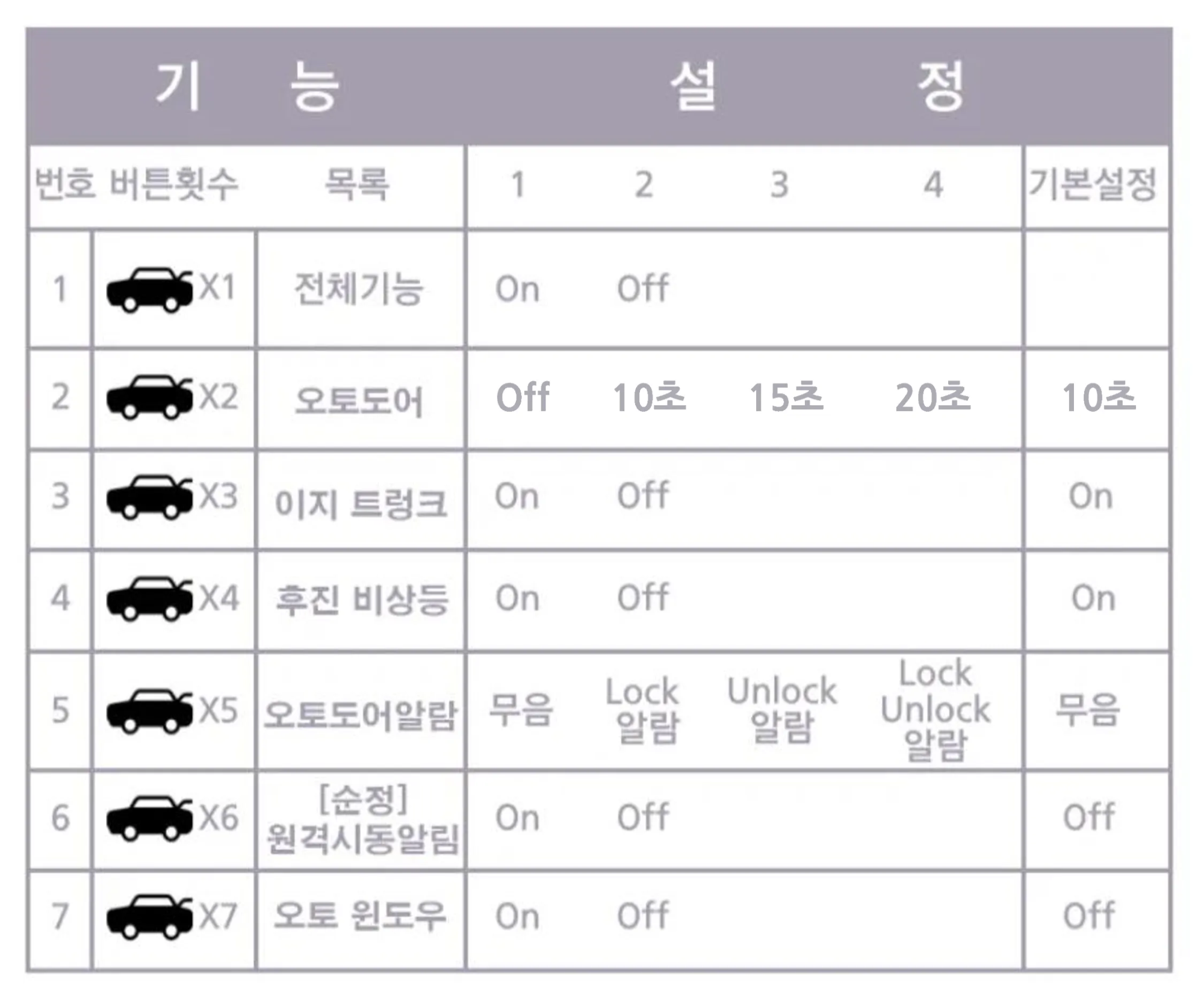
Task: Select the Unlock 알람 option
Action: point(782,709)
